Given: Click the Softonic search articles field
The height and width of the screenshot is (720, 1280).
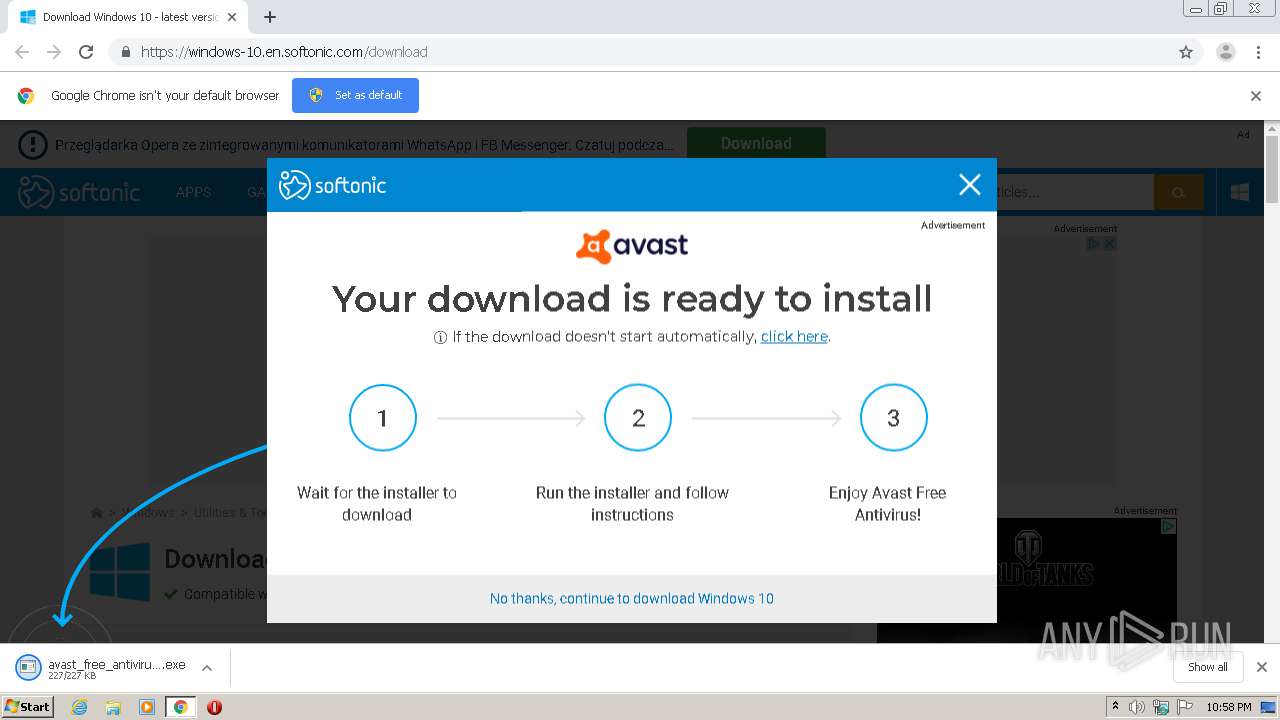Looking at the screenshot, I should (x=1075, y=192).
